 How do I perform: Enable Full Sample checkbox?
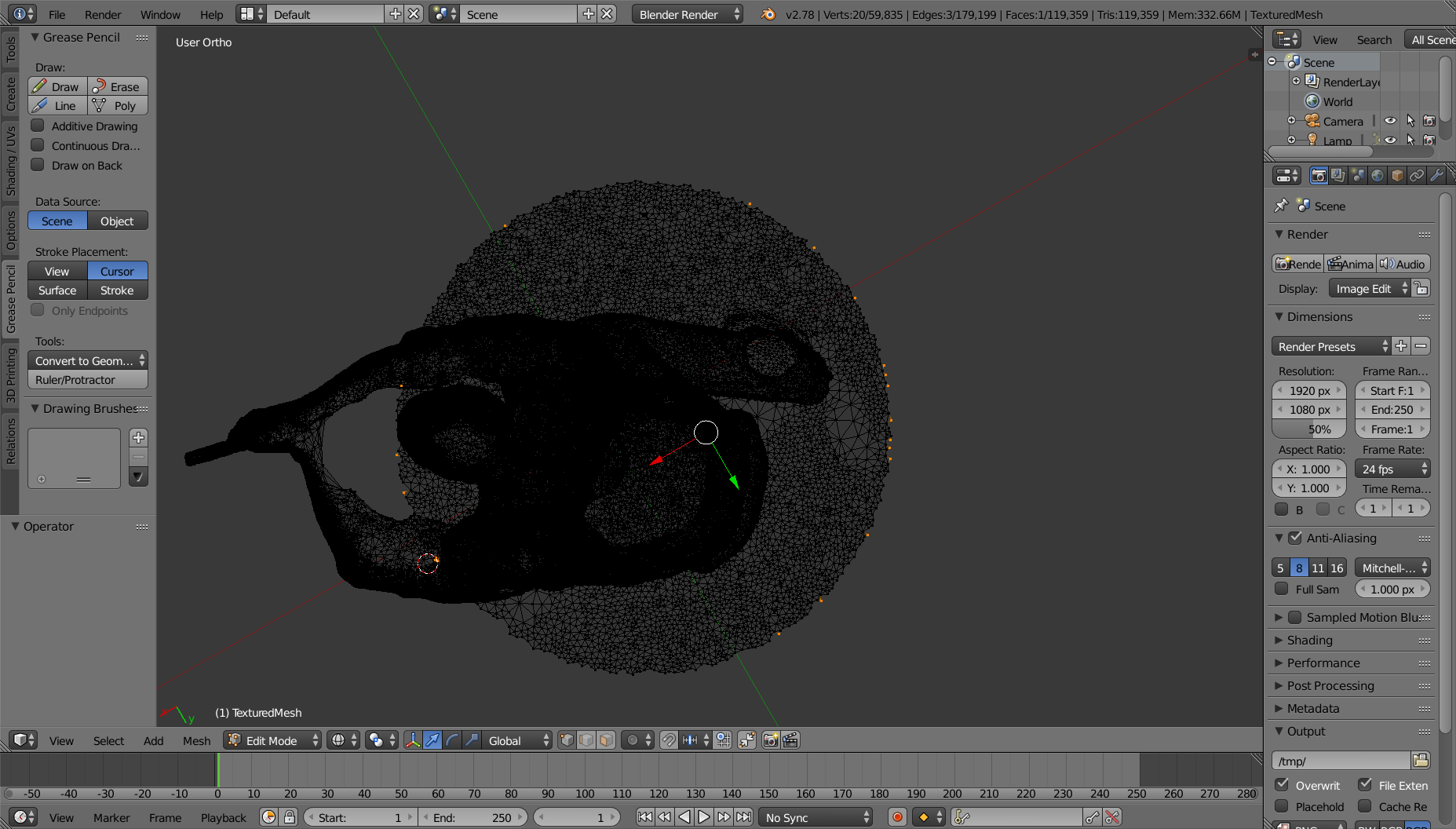(x=1282, y=589)
